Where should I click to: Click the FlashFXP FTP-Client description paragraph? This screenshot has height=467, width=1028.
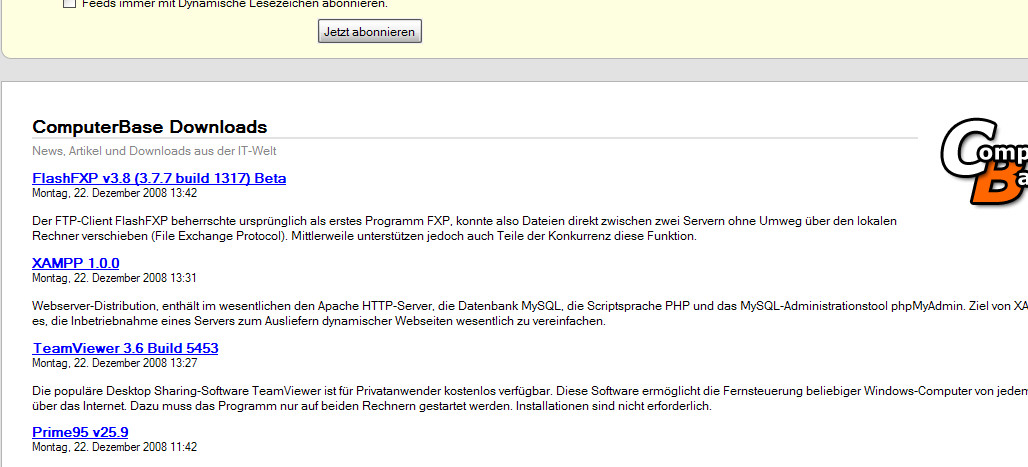tap(464, 229)
